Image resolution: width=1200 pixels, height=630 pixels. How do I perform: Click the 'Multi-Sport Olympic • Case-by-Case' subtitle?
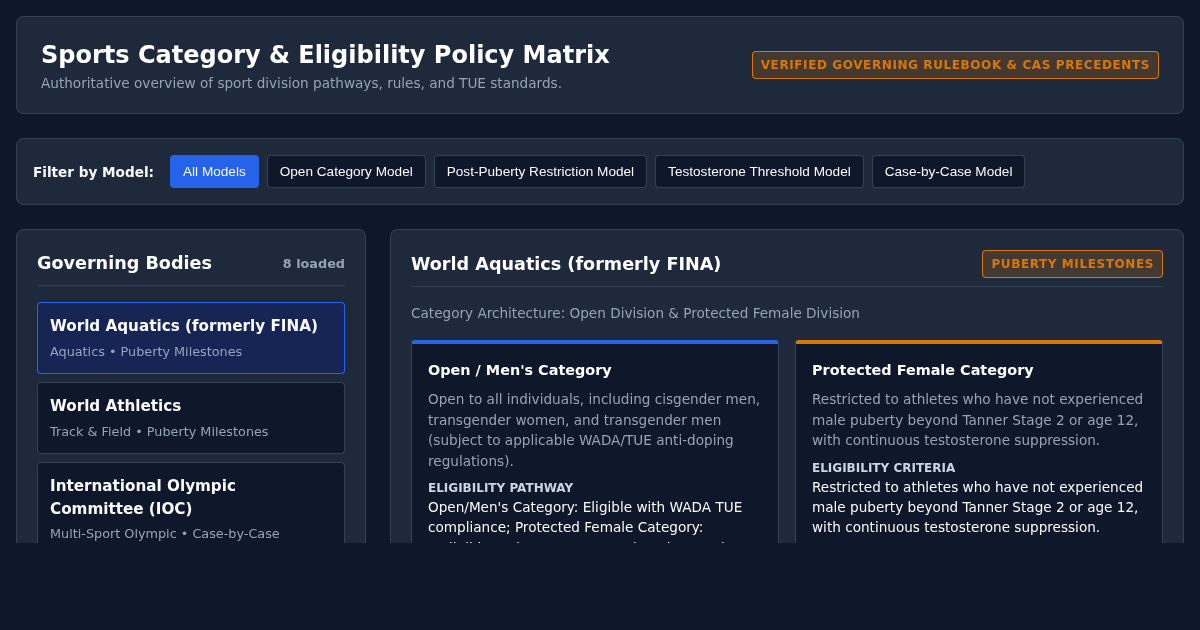pos(165,534)
